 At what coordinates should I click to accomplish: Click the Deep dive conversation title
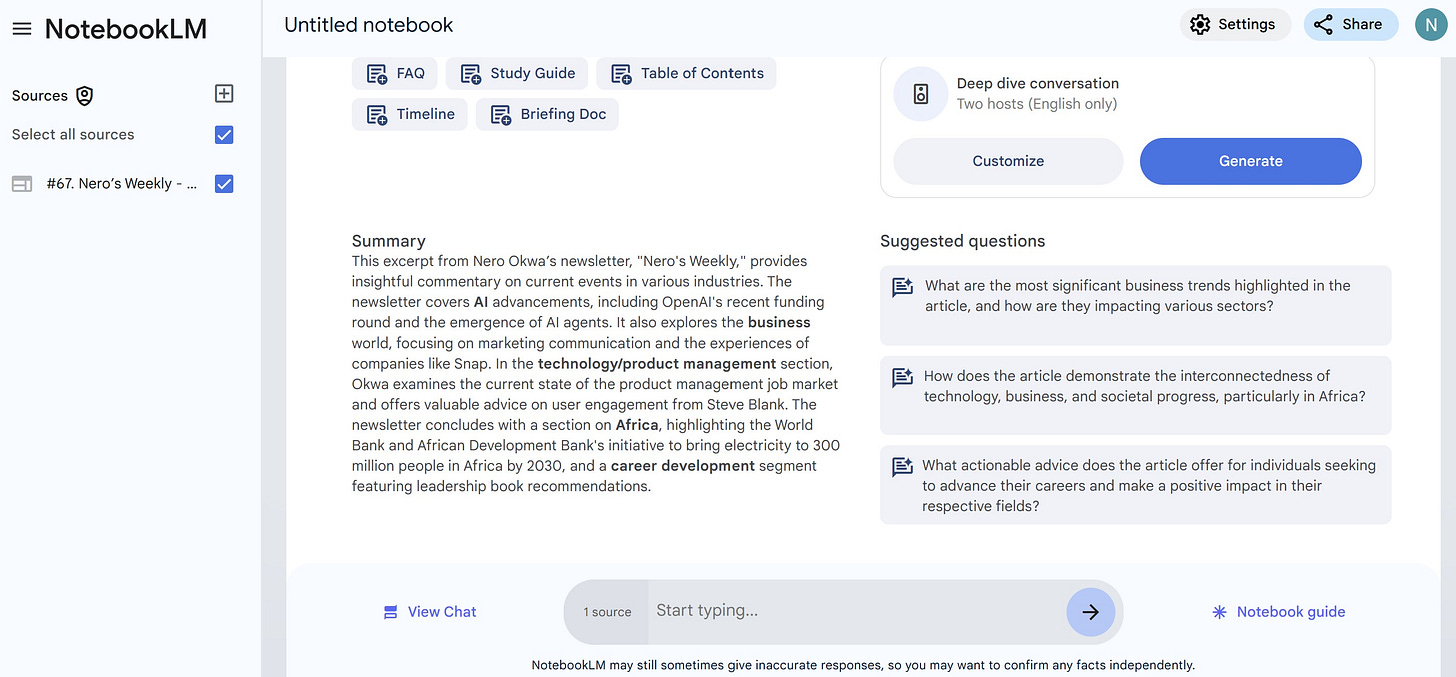click(x=1038, y=83)
